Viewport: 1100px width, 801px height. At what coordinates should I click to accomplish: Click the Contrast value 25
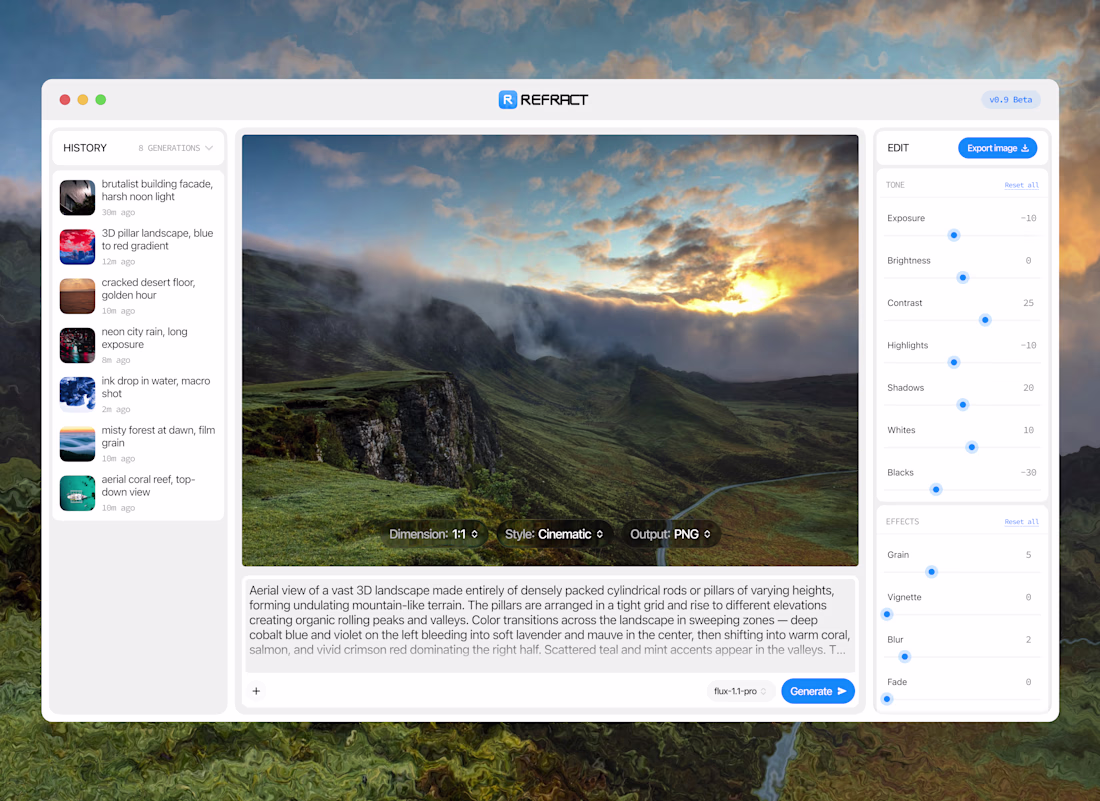click(x=1028, y=303)
